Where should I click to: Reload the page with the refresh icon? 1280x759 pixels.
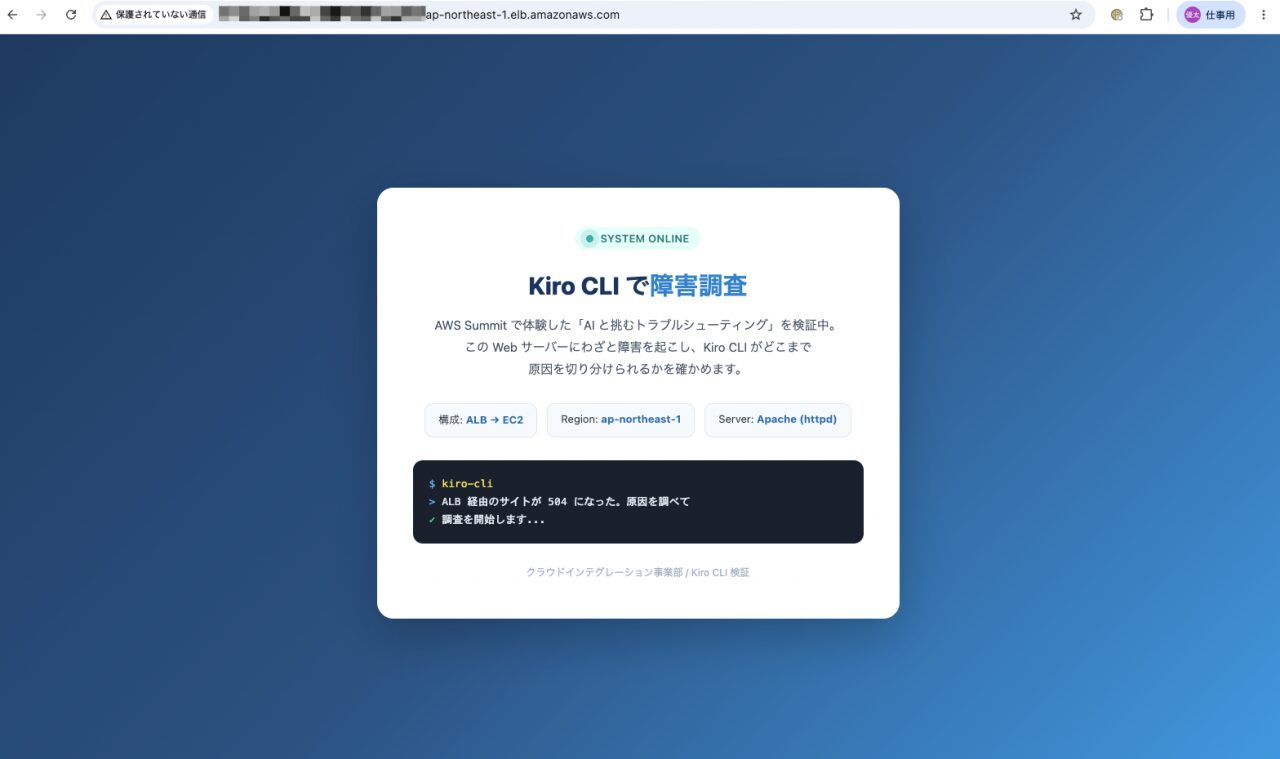[71, 15]
